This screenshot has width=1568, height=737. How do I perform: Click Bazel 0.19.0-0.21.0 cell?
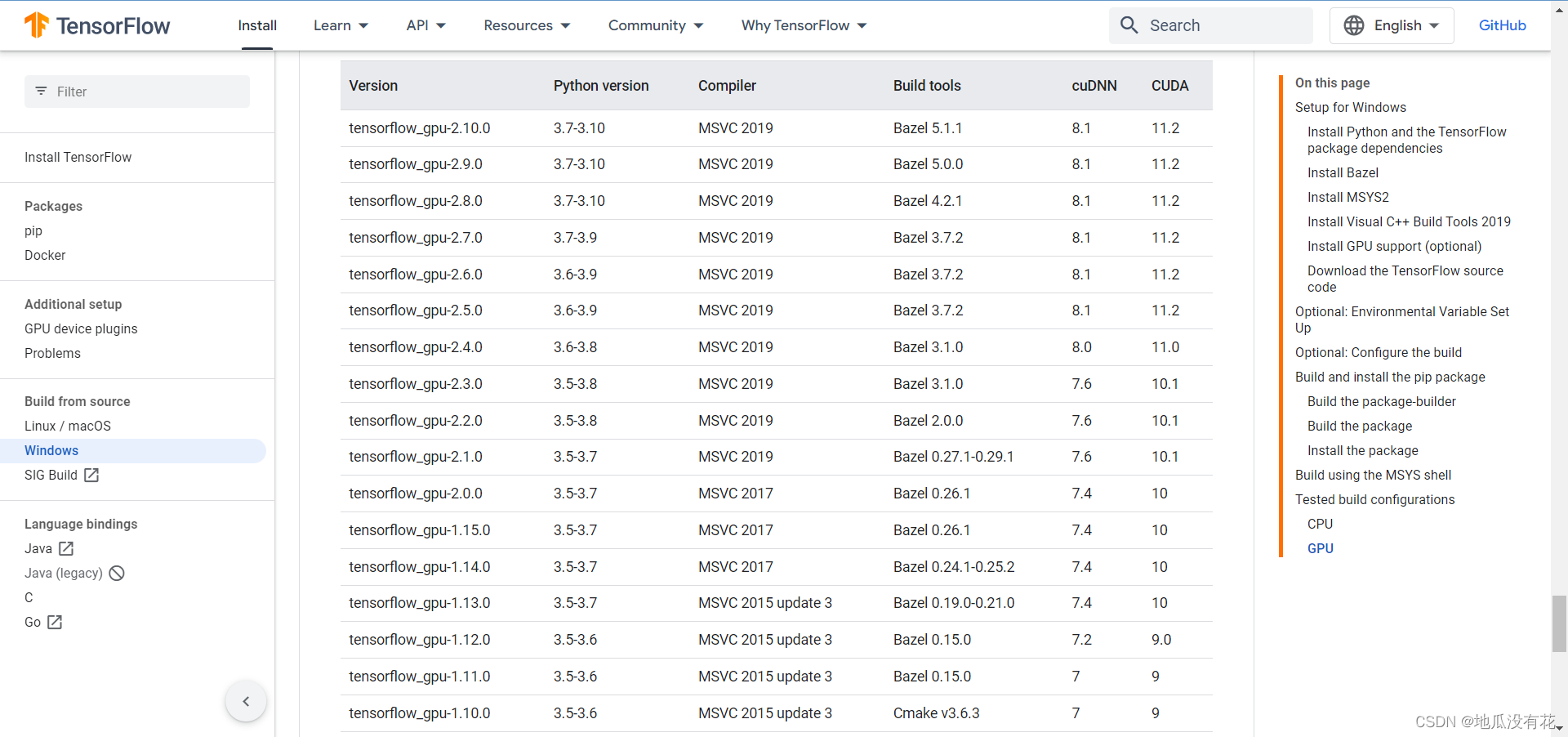tap(954, 603)
